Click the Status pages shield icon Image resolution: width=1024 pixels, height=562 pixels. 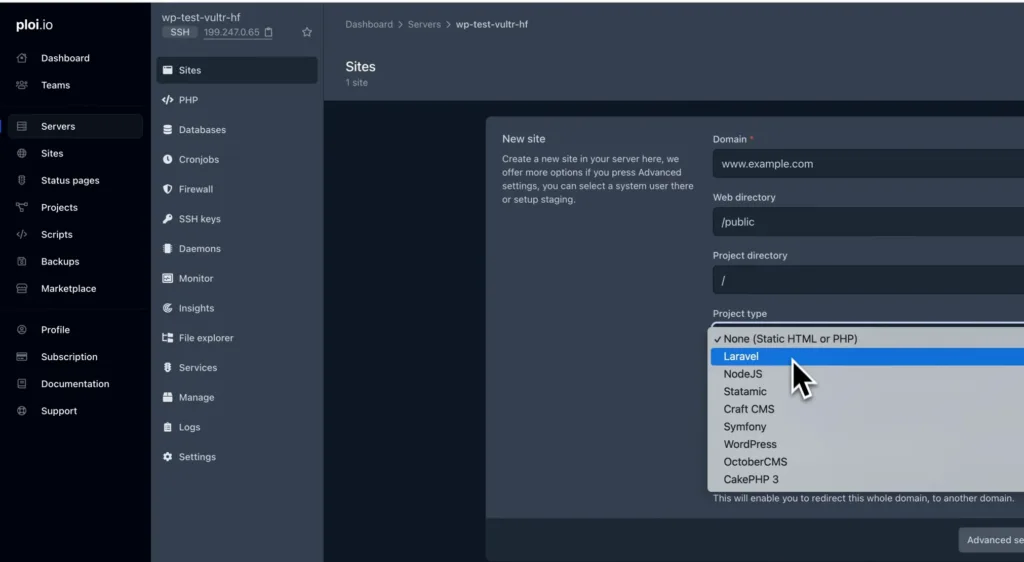point(22,180)
